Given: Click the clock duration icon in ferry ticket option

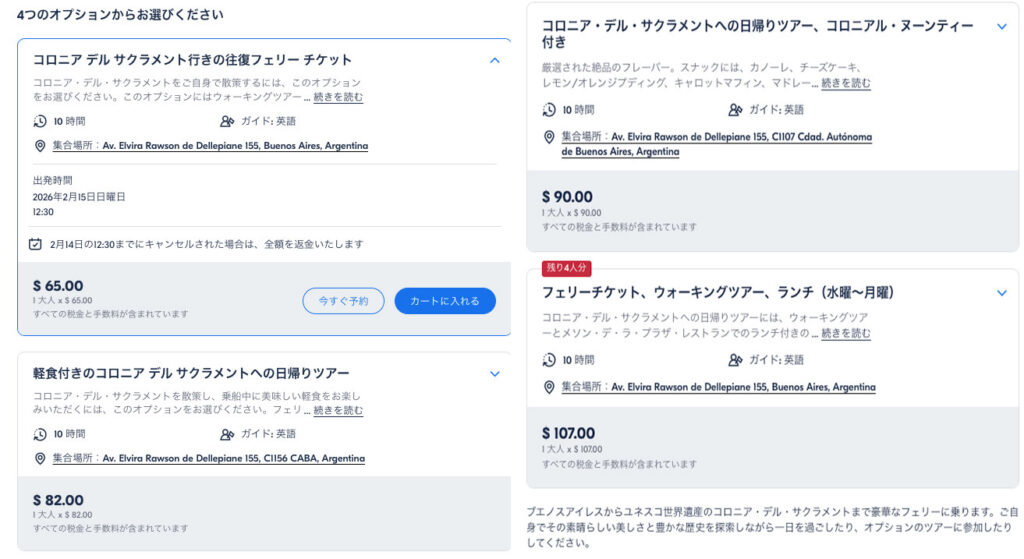Looking at the screenshot, I should click(x=40, y=121).
